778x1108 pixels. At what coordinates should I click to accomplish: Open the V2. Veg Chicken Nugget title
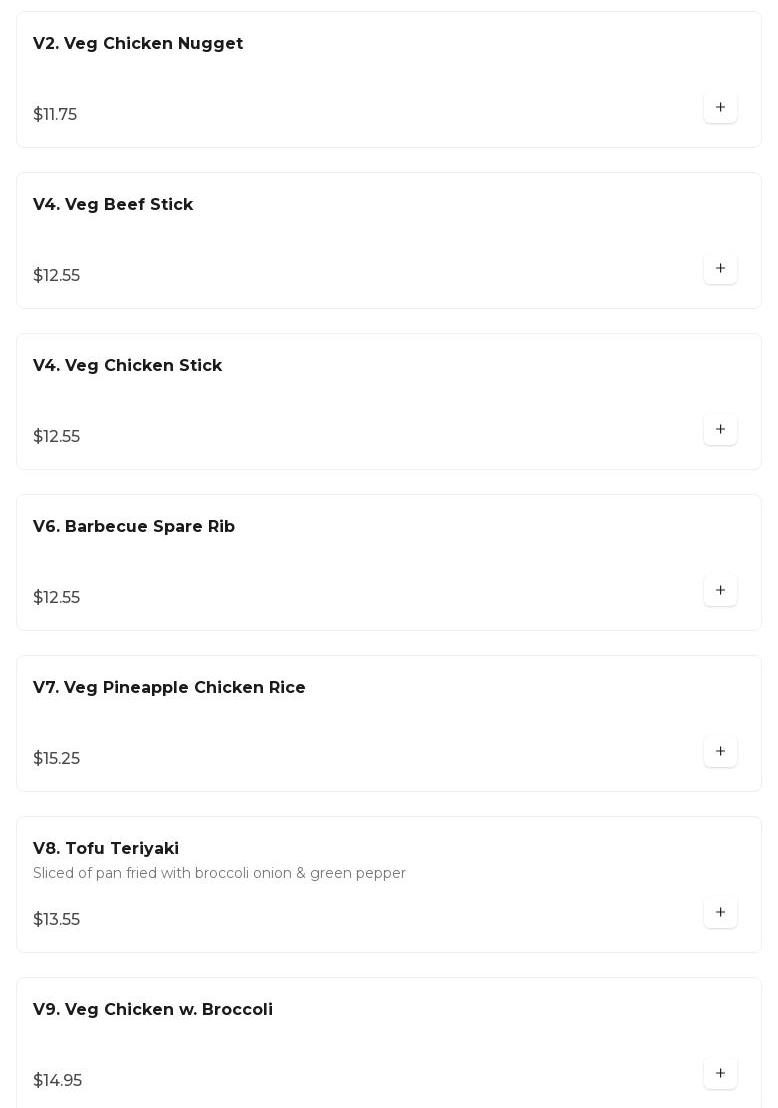(x=138, y=44)
